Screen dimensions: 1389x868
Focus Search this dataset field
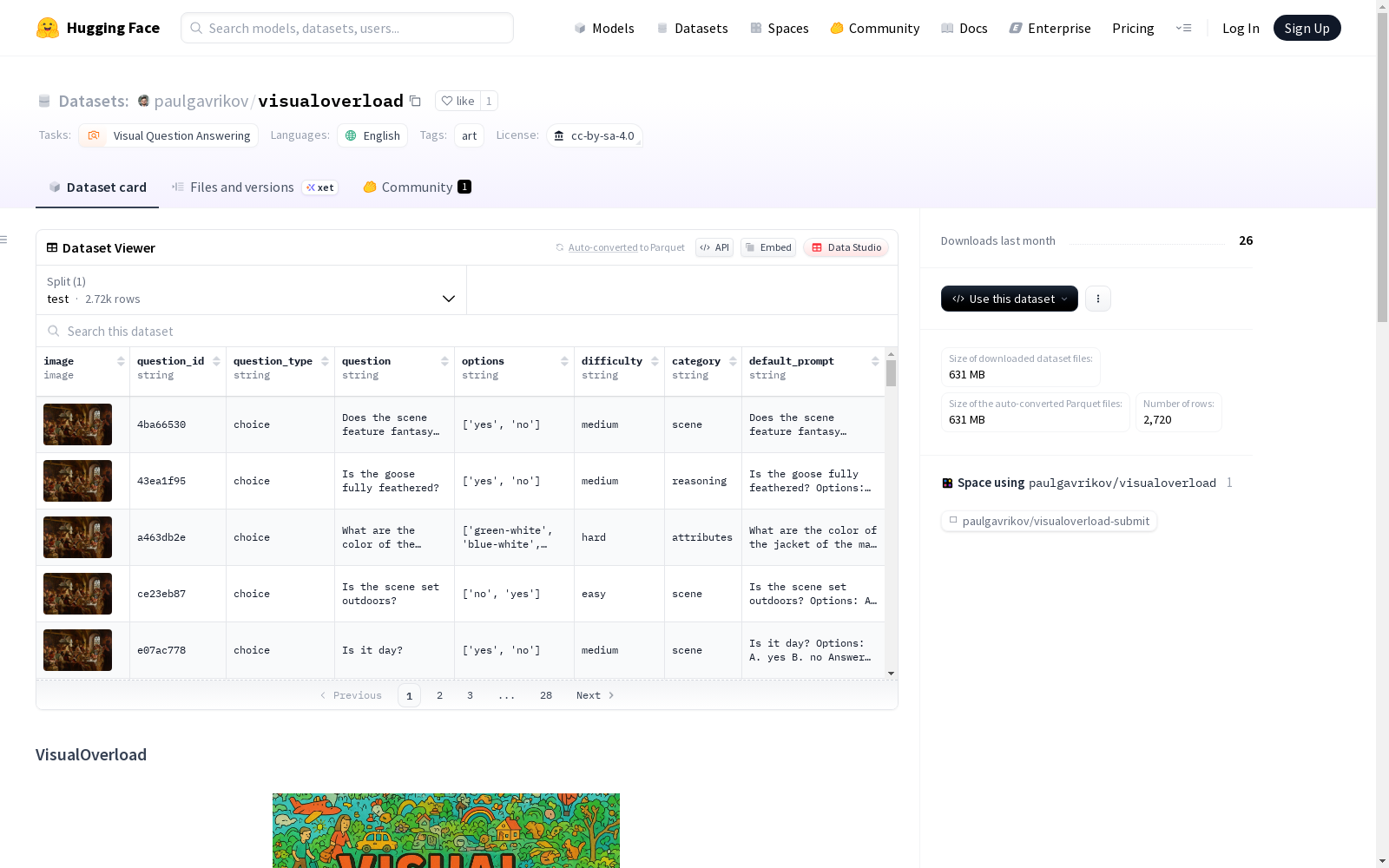tap(467, 331)
